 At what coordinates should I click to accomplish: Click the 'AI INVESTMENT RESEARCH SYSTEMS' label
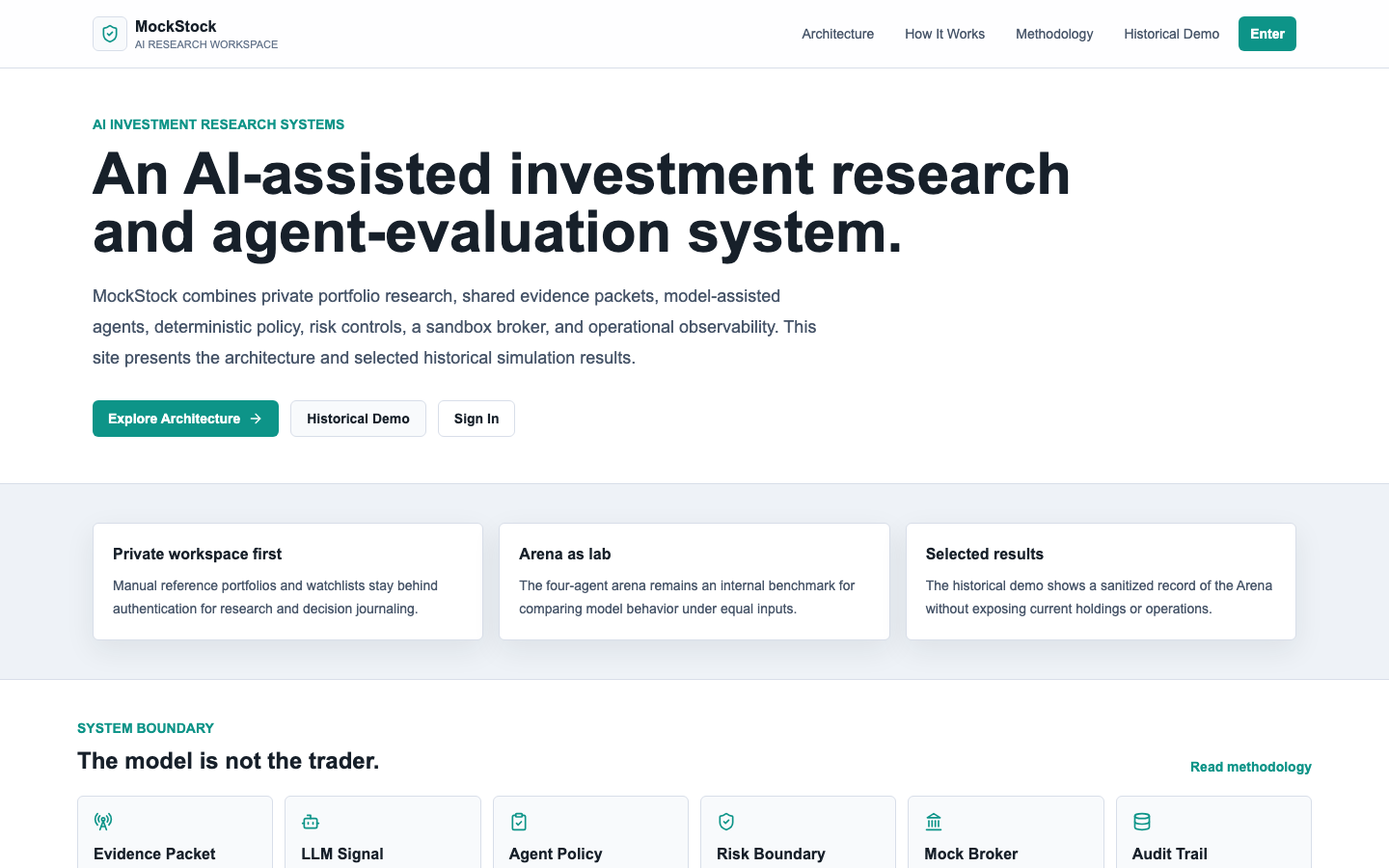(x=218, y=124)
